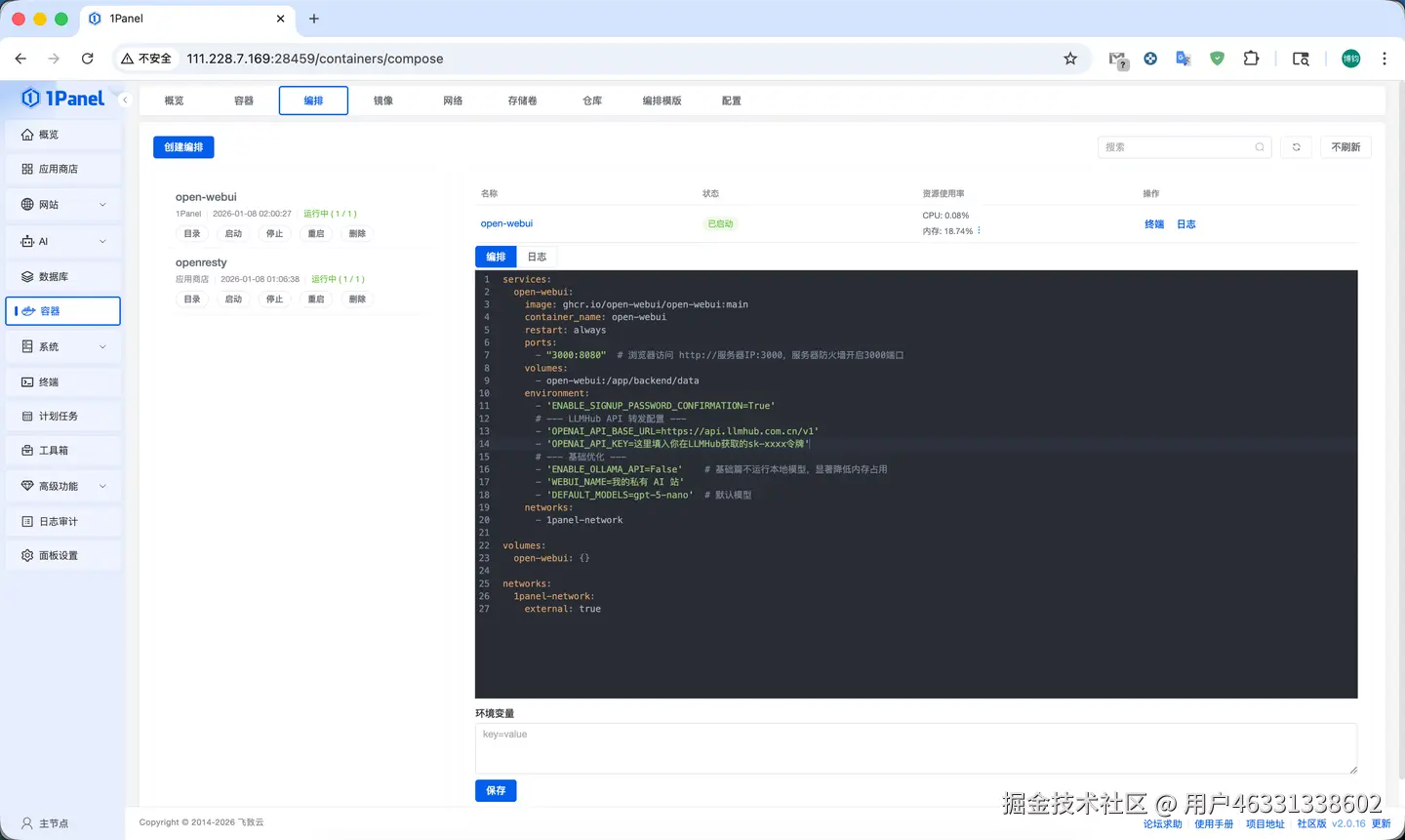1405x840 pixels.
Task: Click the refresh icon button beside search
Action: pos(1296,147)
